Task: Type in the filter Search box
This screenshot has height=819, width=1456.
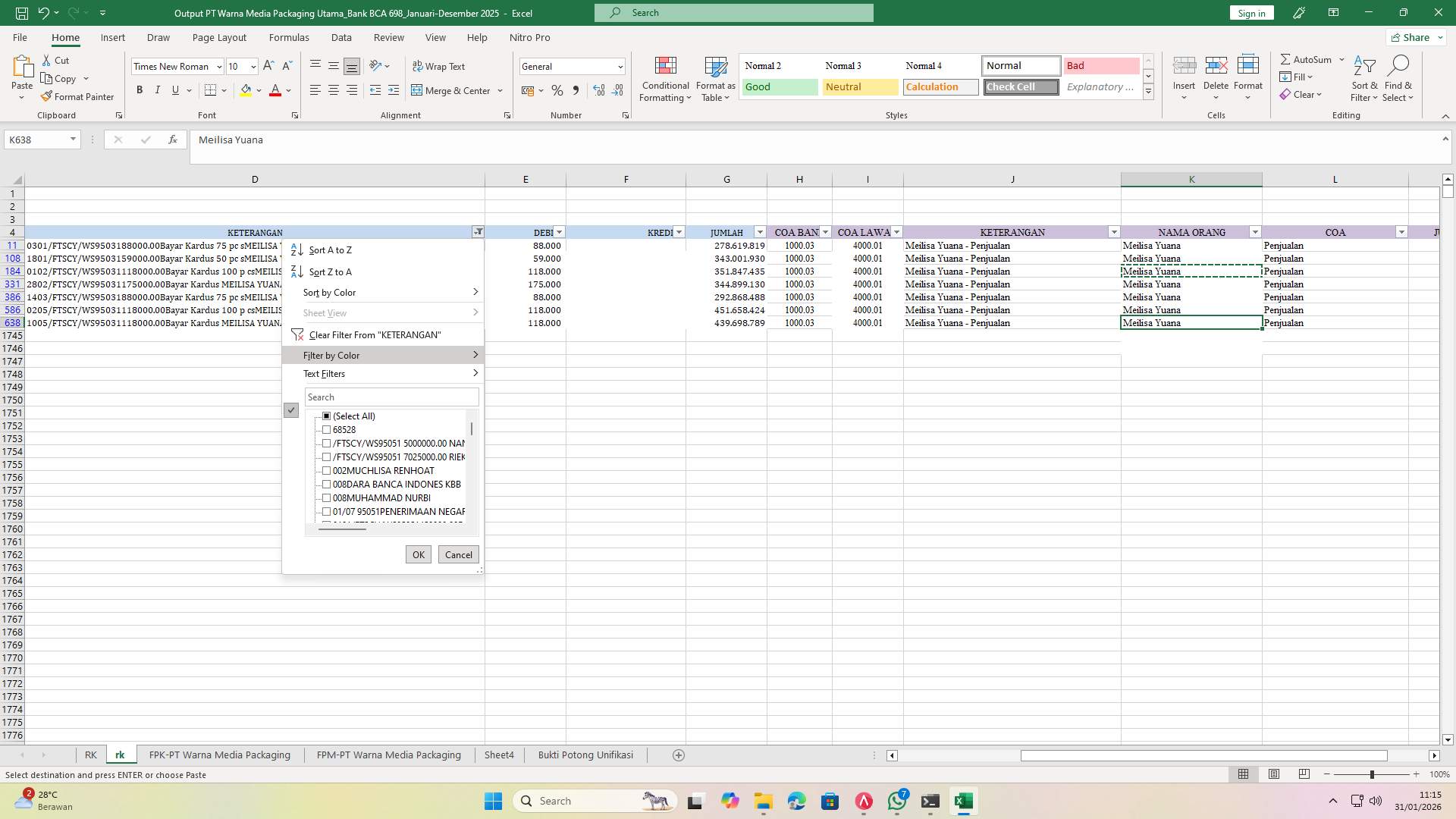Action: pyautogui.click(x=391, y=397)
